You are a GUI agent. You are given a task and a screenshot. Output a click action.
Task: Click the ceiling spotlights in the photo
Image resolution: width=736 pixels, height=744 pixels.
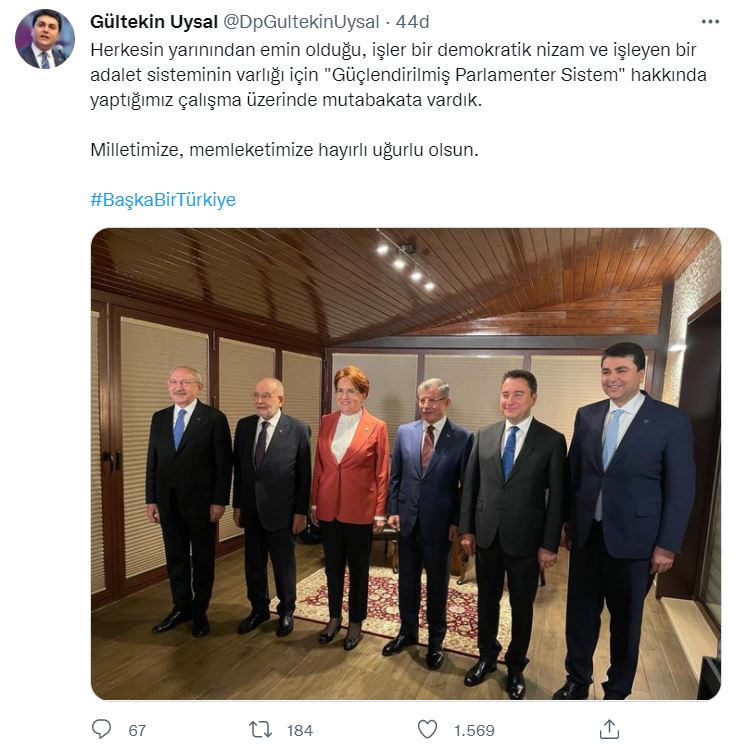[x=406, y=262]
